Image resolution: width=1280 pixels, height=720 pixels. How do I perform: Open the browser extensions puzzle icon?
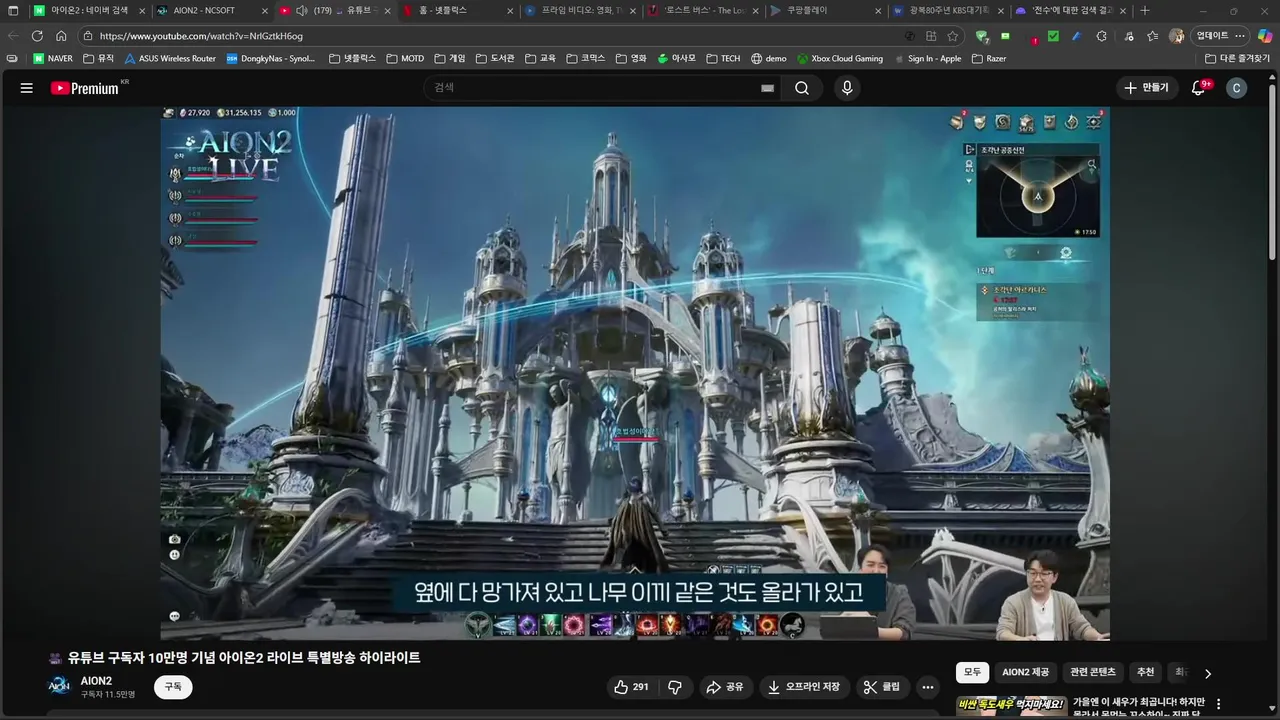tap(1101, 36)
